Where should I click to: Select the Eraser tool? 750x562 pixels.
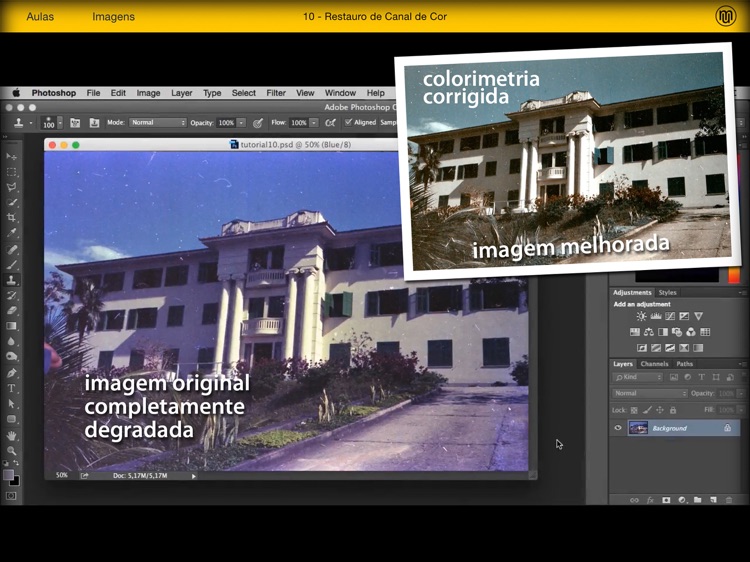(x=11, y=310)
